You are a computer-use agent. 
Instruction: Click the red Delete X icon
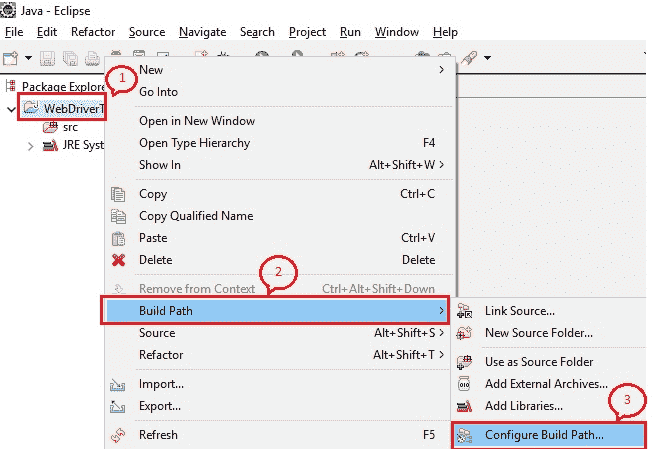[x=119, y=260]
